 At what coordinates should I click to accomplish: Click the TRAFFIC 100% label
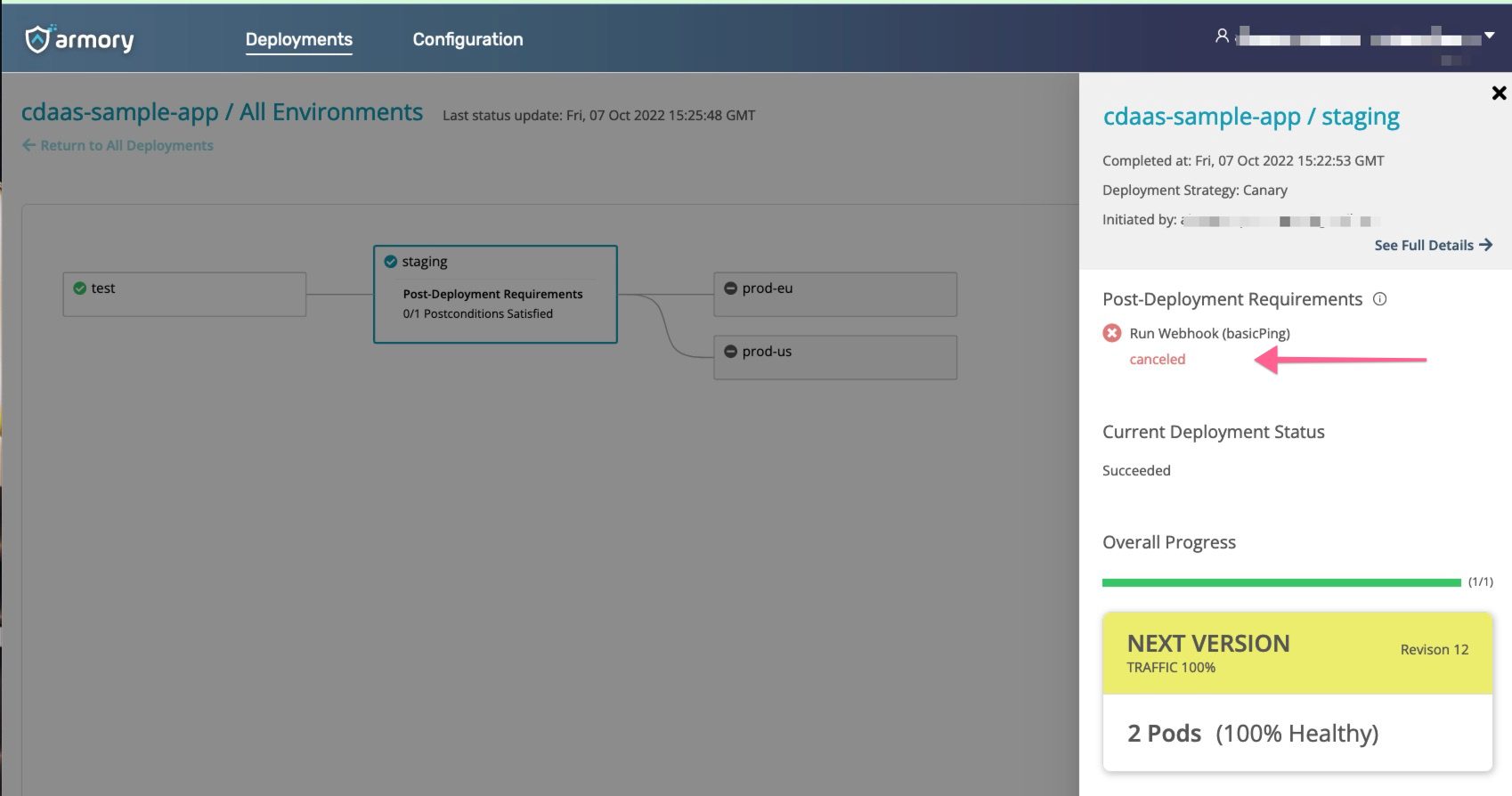[1171, 667]
